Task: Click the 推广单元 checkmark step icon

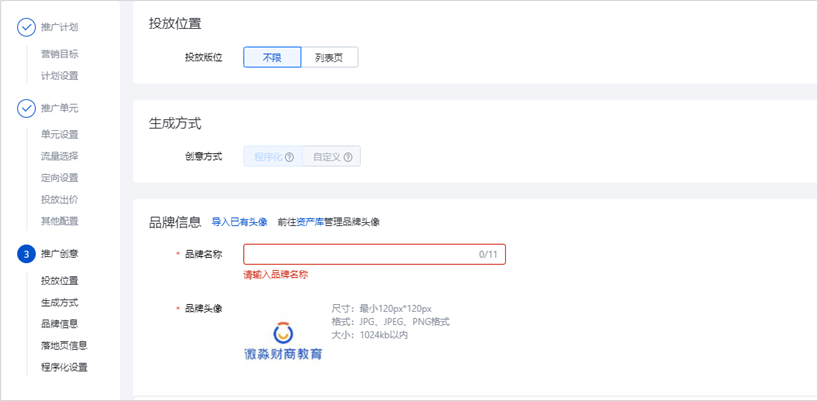Action: click(26, 108)
